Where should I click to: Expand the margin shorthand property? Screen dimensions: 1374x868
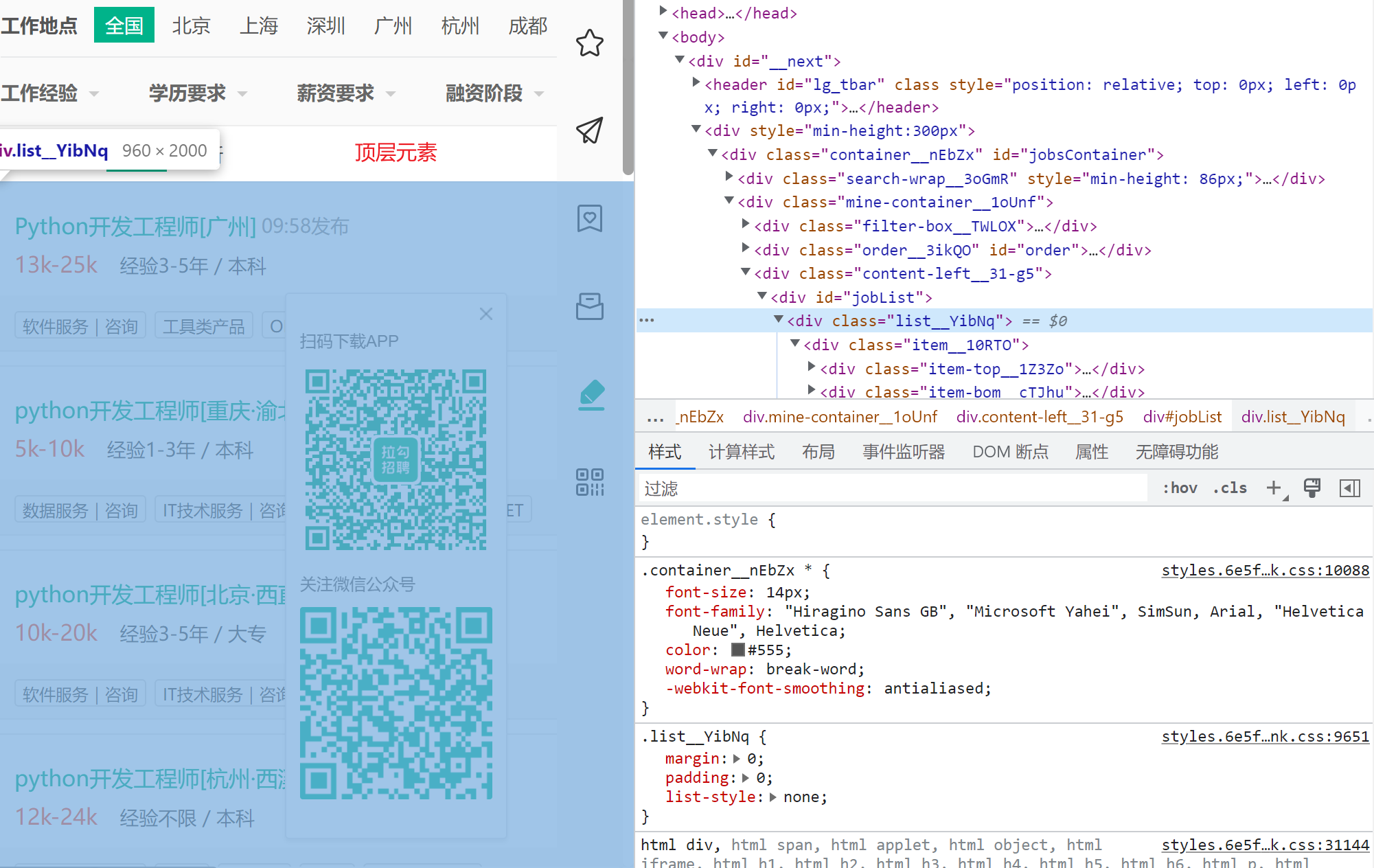point(737,759)
